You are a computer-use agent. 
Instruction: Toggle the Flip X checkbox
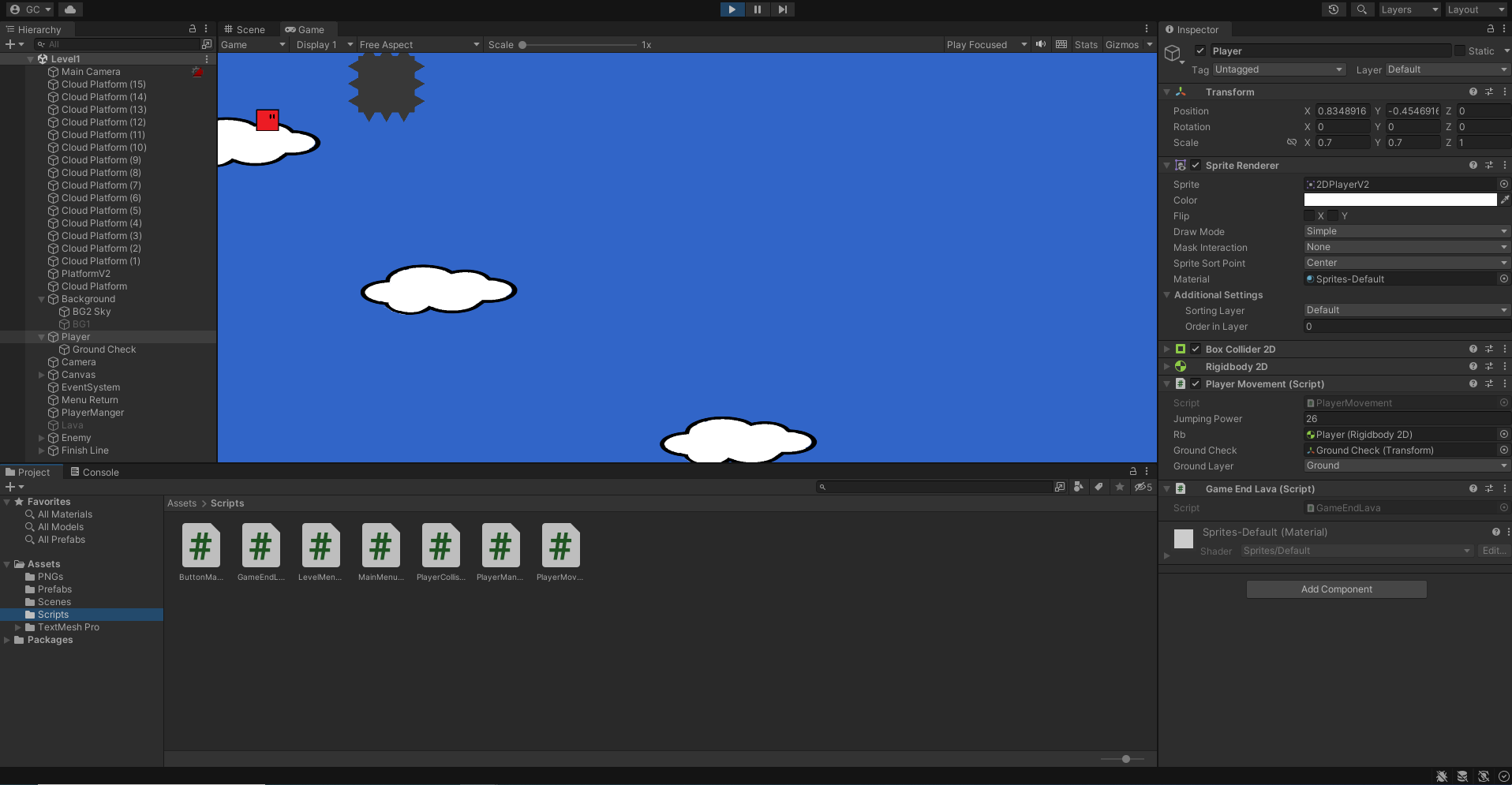(1310, 215)
